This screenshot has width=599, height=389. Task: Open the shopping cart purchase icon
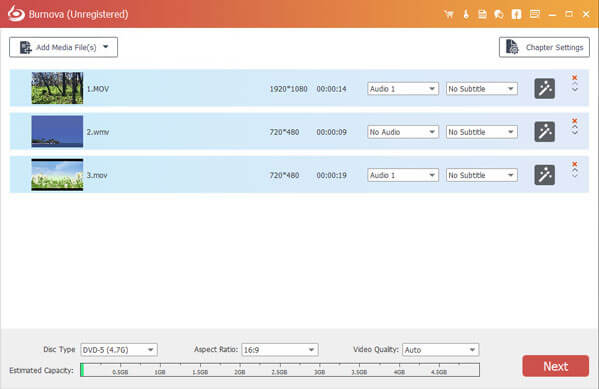pos(449,15)
